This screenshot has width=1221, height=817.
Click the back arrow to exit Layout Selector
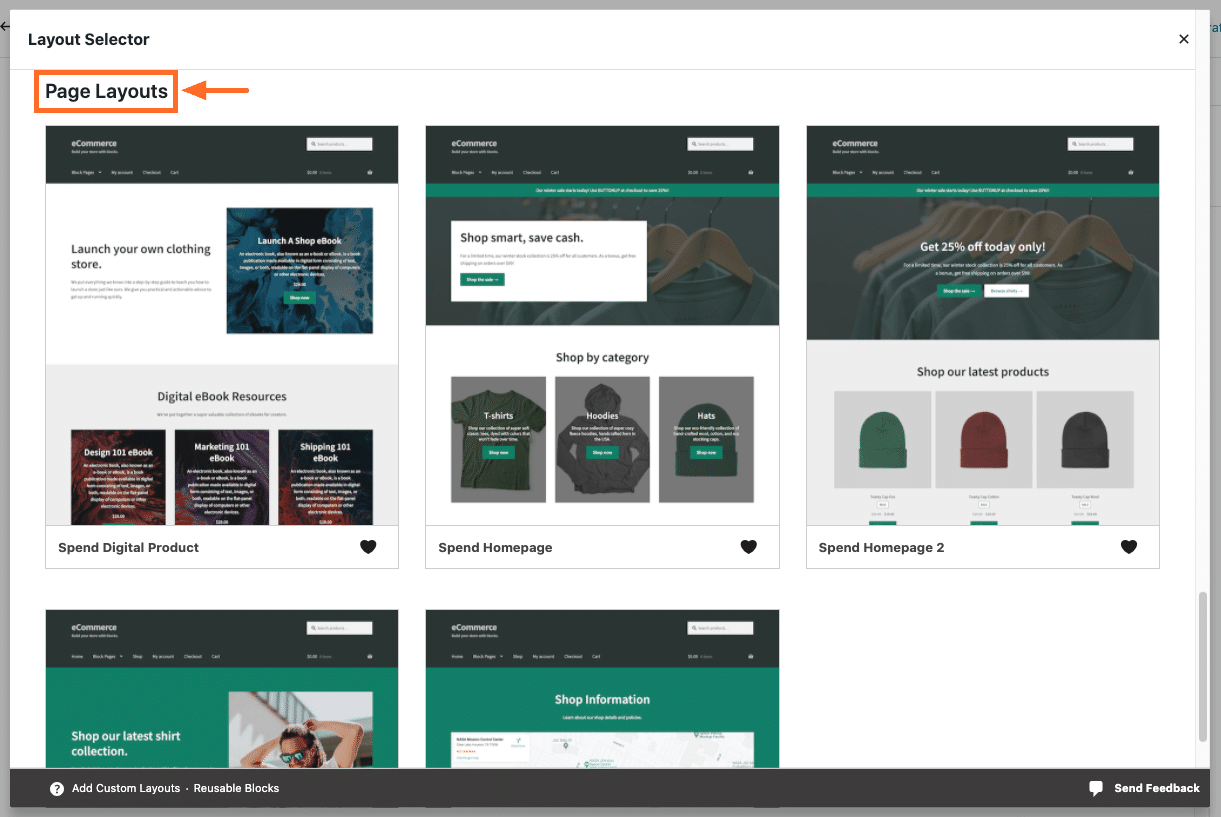pos(7,26)
